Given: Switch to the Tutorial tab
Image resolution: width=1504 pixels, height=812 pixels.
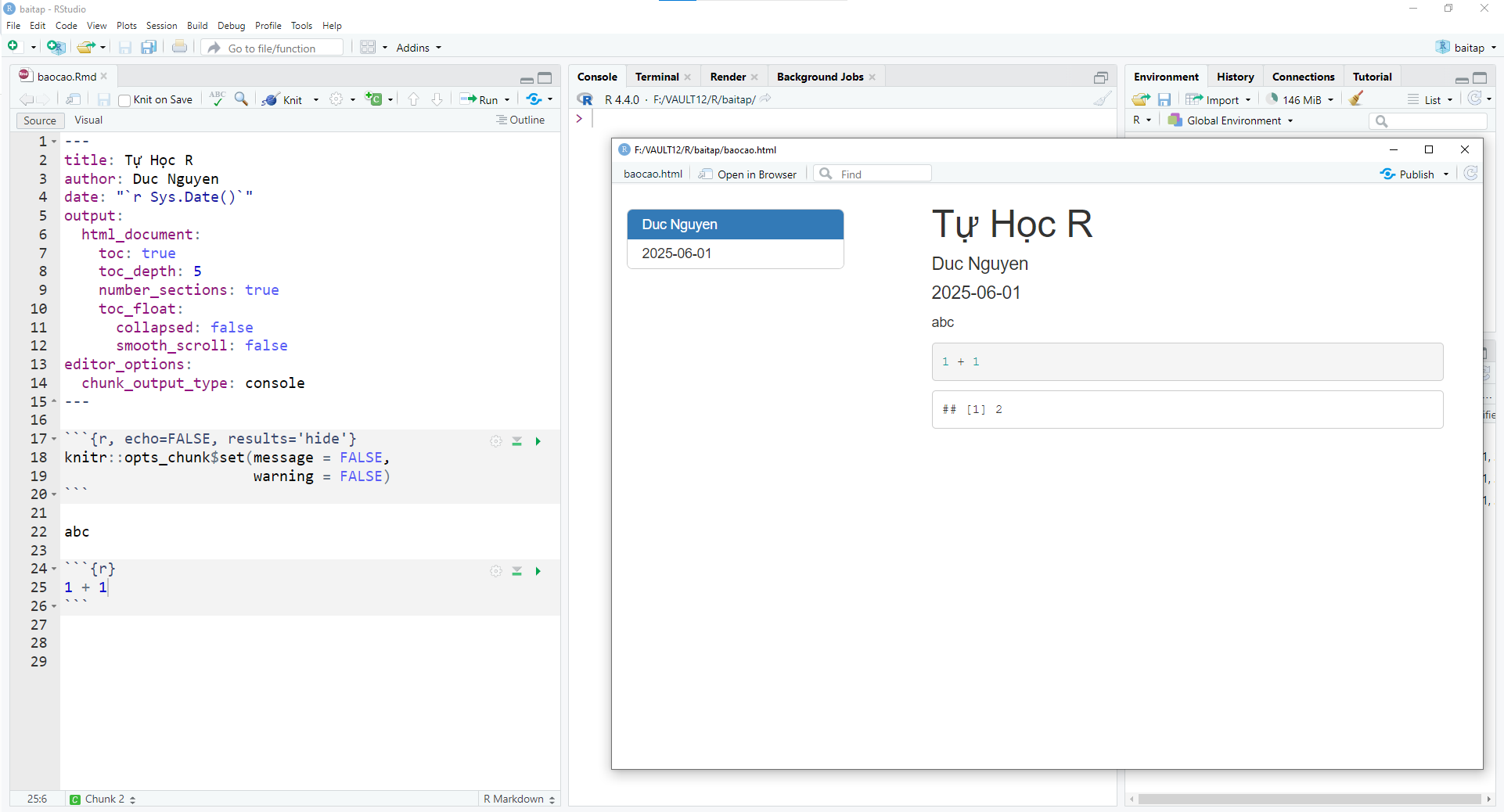Looking at the screenshot, I should 1372,77.
